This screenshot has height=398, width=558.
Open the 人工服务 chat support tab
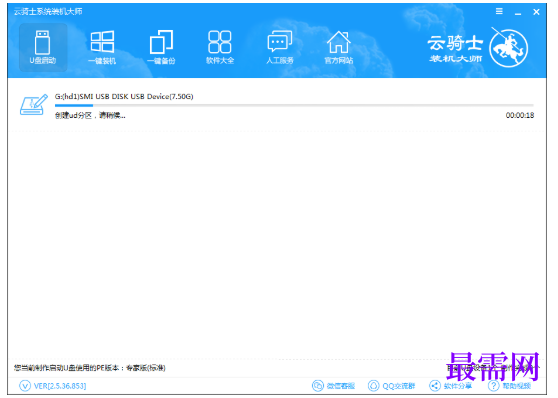tap(280, 47)
